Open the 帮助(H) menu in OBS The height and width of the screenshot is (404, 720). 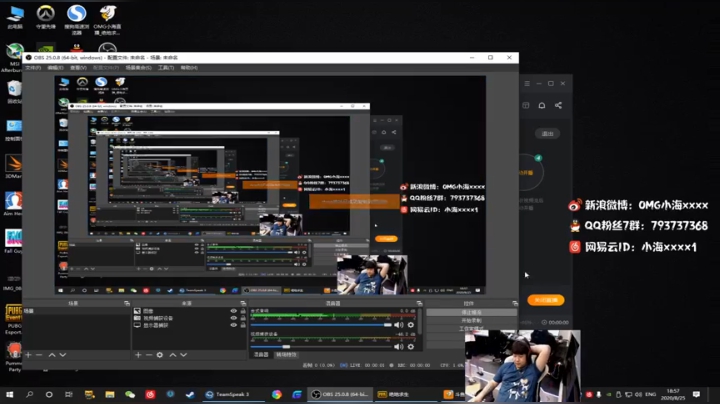pos(189,67)
